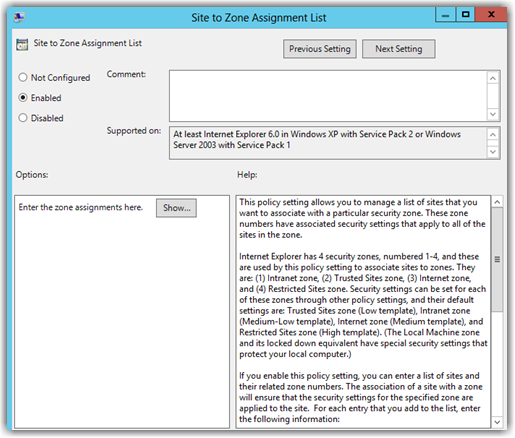Click the Supported on text field
Viewport: 515px width, 438px height.
point(328,143)
